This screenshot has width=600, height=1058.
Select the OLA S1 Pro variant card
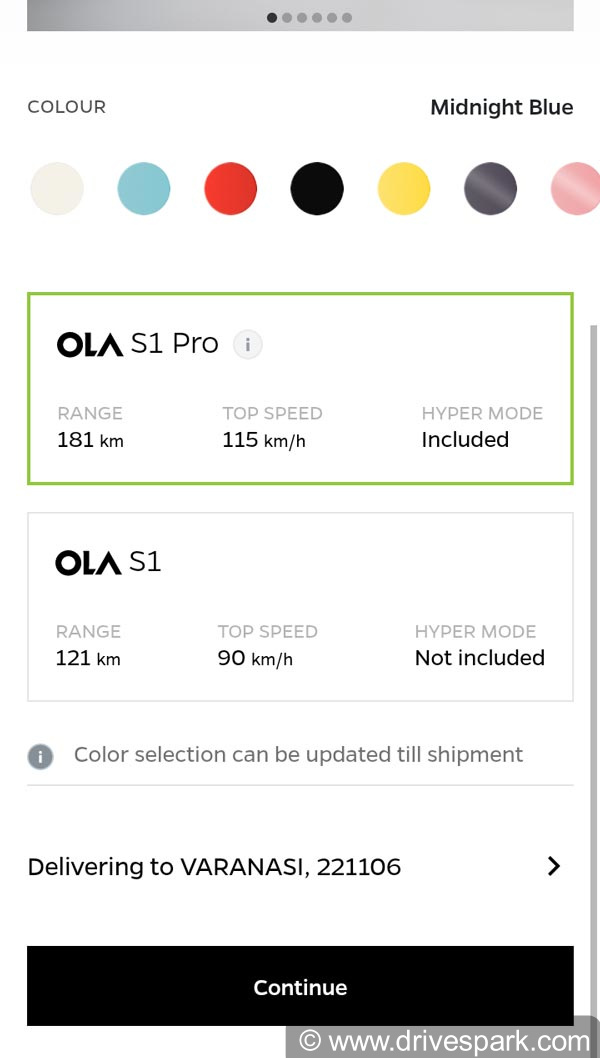click(300, 388)
